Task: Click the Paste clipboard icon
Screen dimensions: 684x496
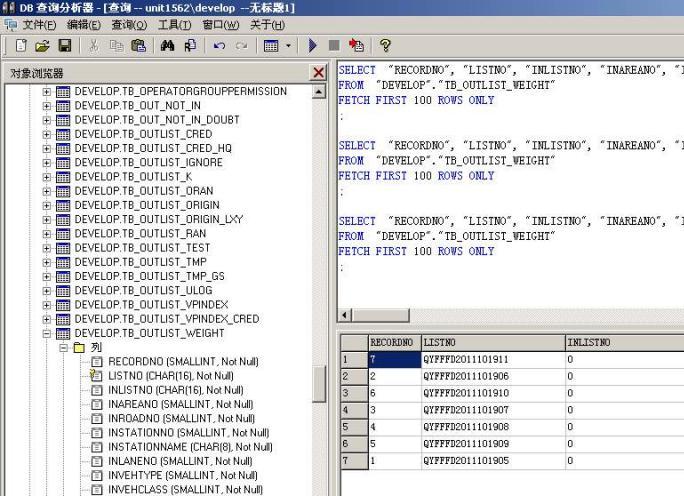Action: point(138,46)
